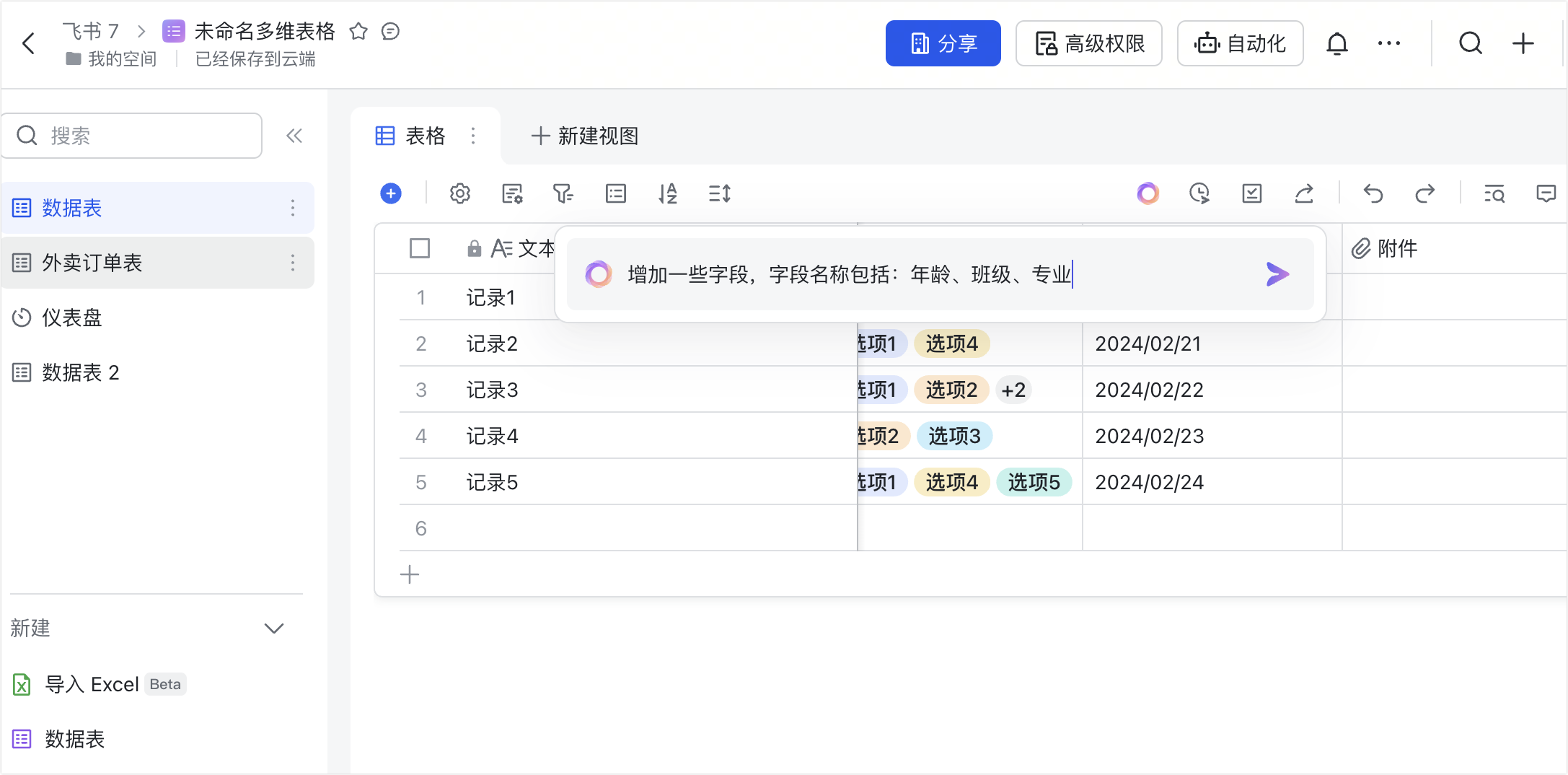Collapse the left sidebar panel
Viewport: 1568px width, 775px height.
pos(294,136)
